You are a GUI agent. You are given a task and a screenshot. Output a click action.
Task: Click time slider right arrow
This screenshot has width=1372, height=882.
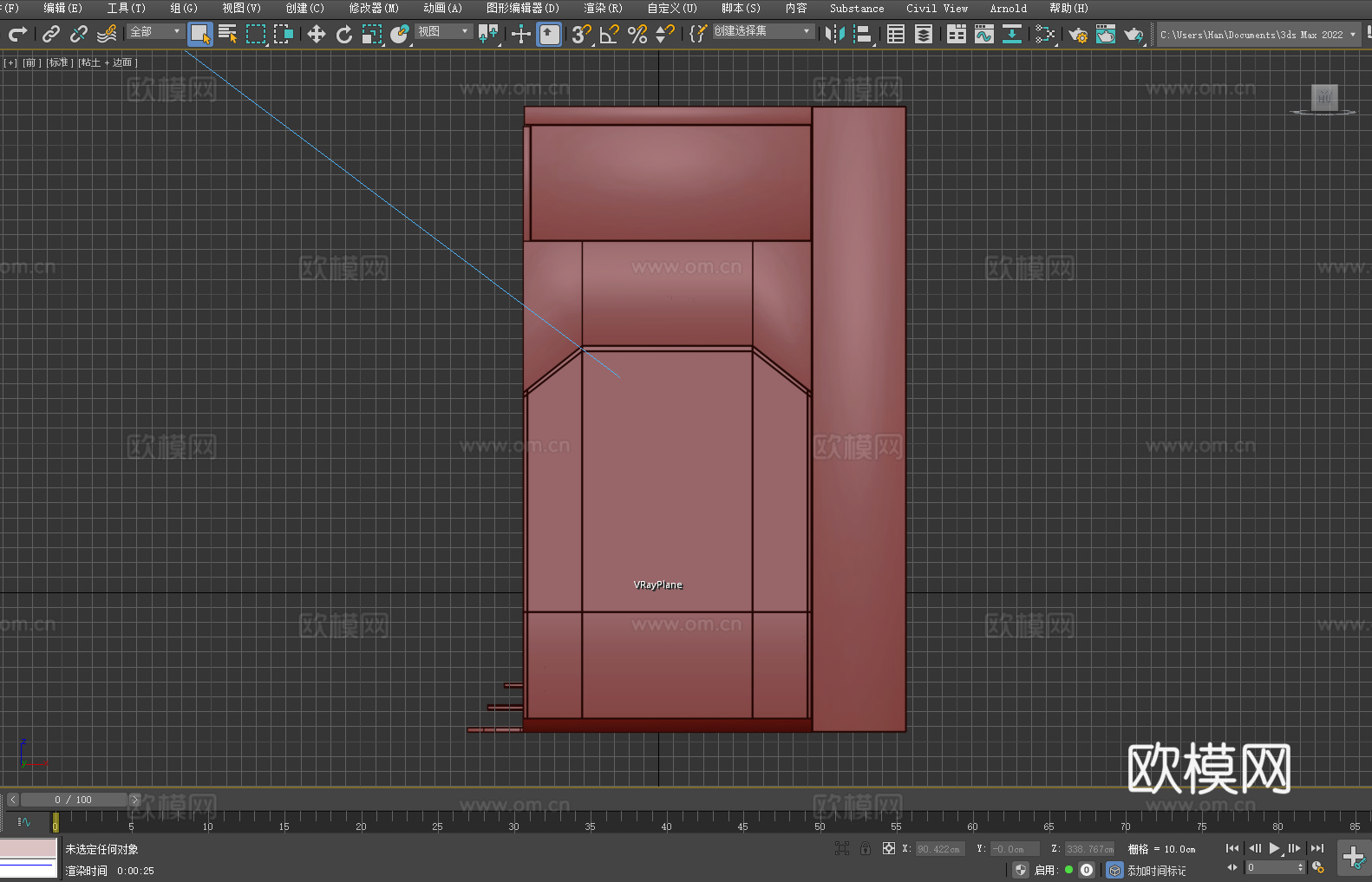[x=134, y=800]
